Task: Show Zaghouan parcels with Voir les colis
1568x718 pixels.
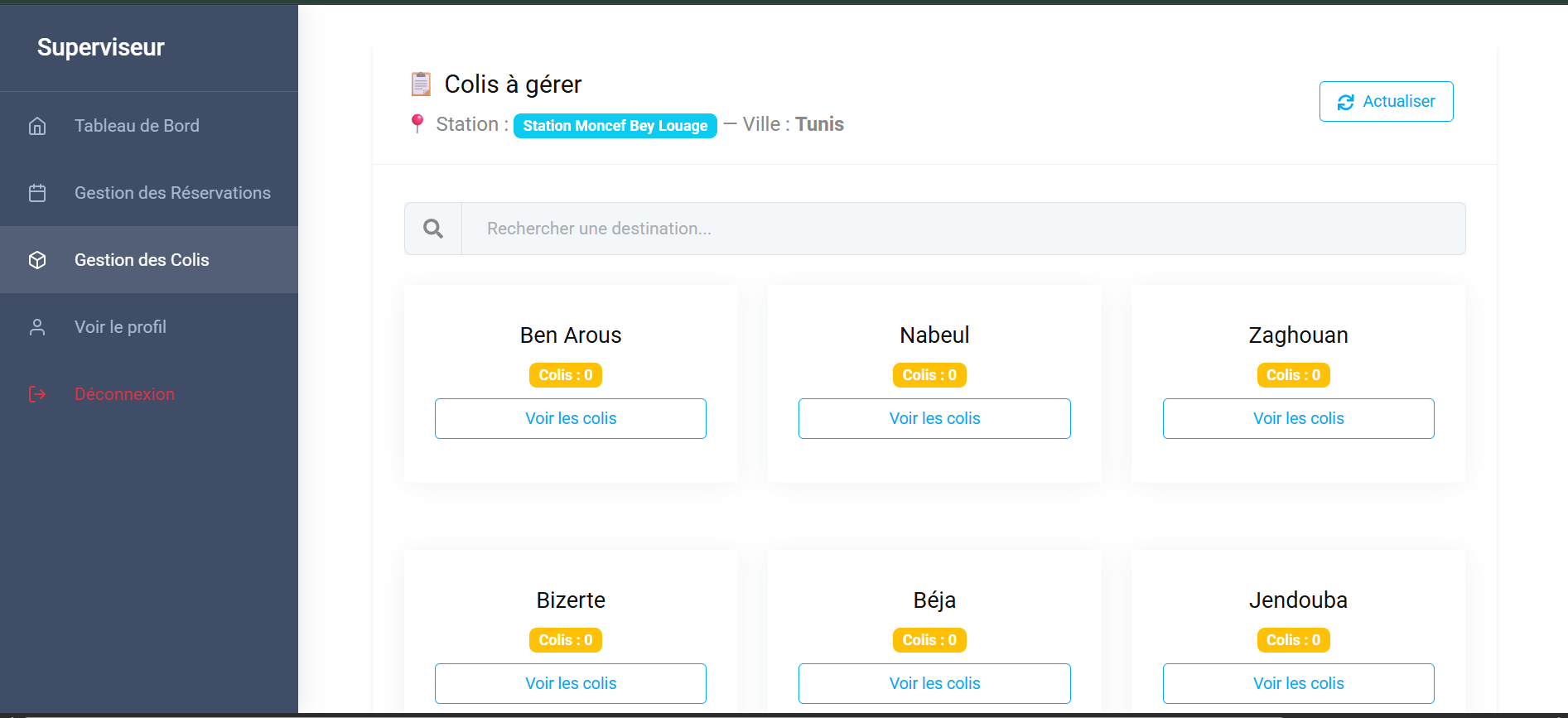Action: (1299, 418)
